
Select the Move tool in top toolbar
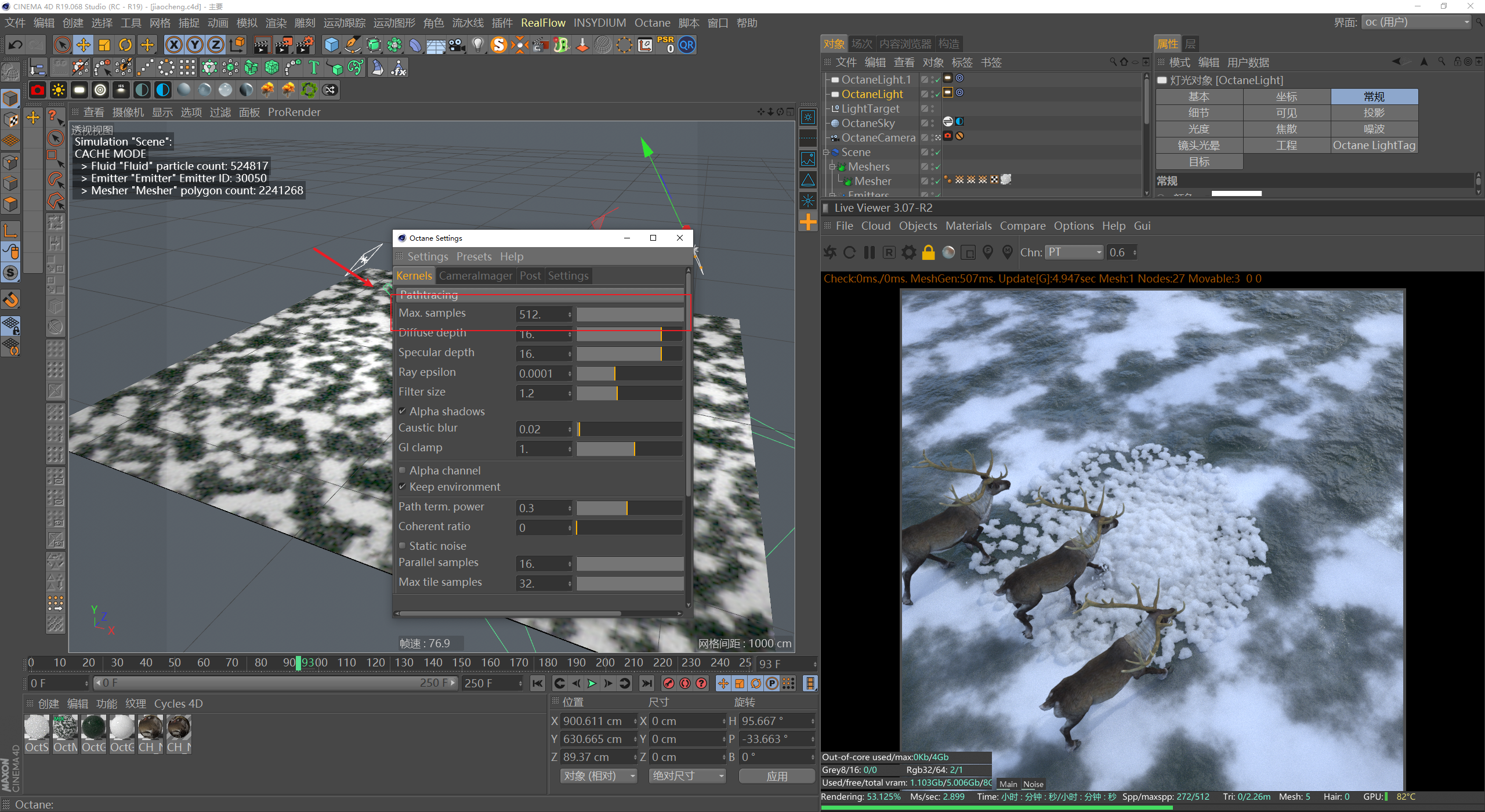(x=84, y=45)
